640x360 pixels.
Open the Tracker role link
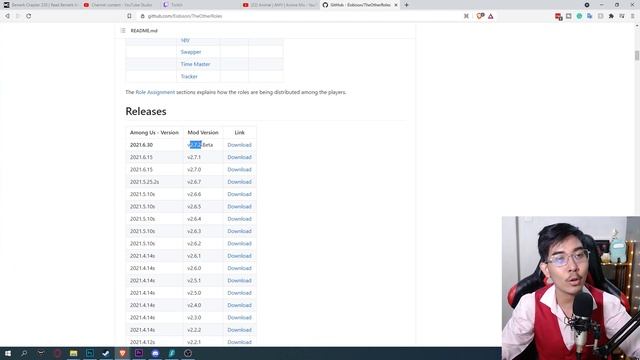click(189, 76)
